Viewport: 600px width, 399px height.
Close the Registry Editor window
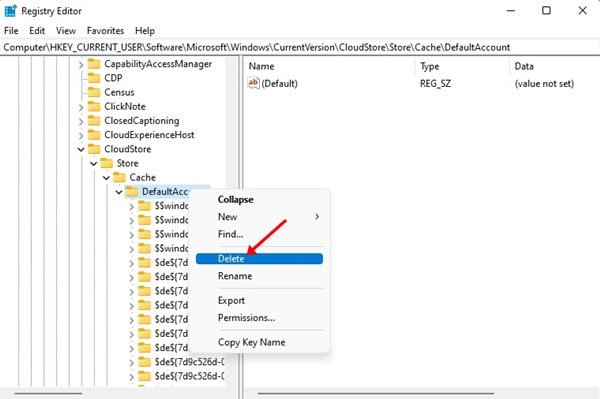coord(582,11)
